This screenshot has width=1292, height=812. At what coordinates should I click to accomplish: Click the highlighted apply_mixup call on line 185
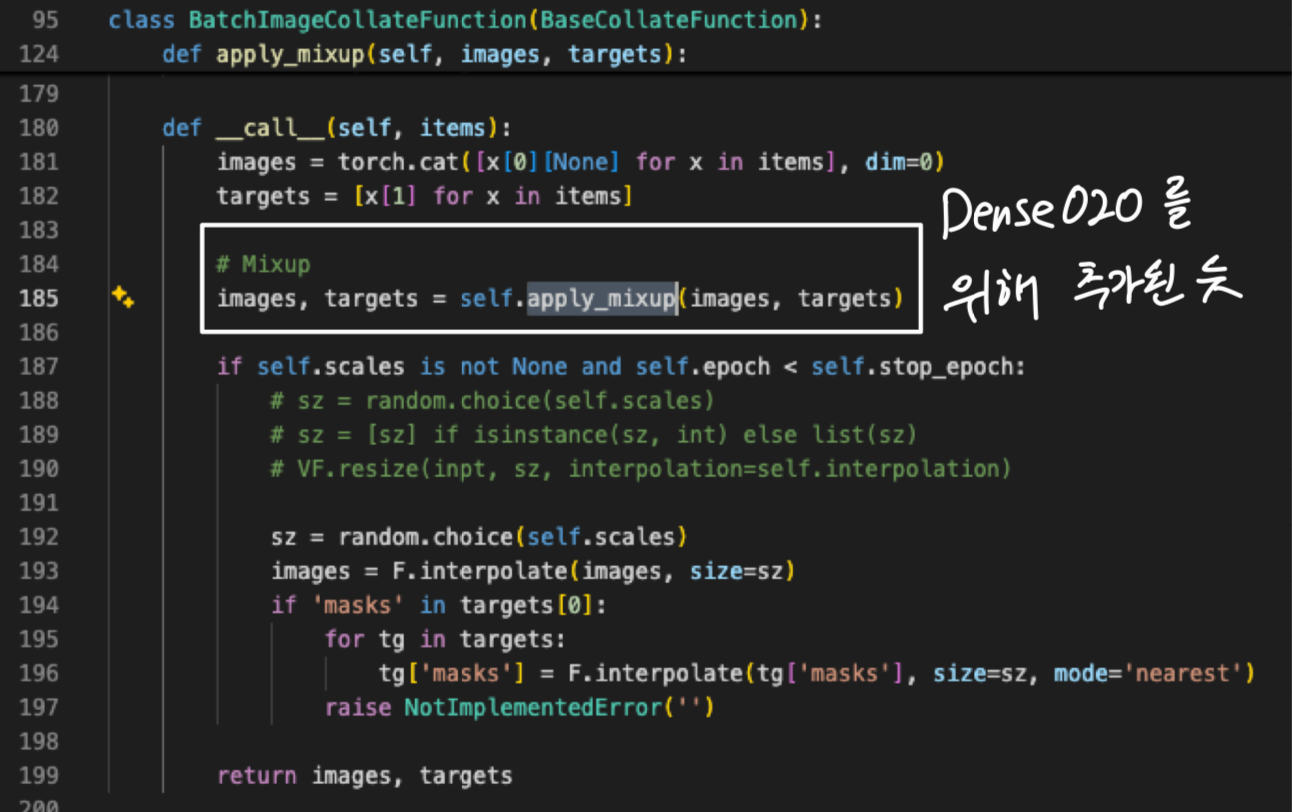602,298
